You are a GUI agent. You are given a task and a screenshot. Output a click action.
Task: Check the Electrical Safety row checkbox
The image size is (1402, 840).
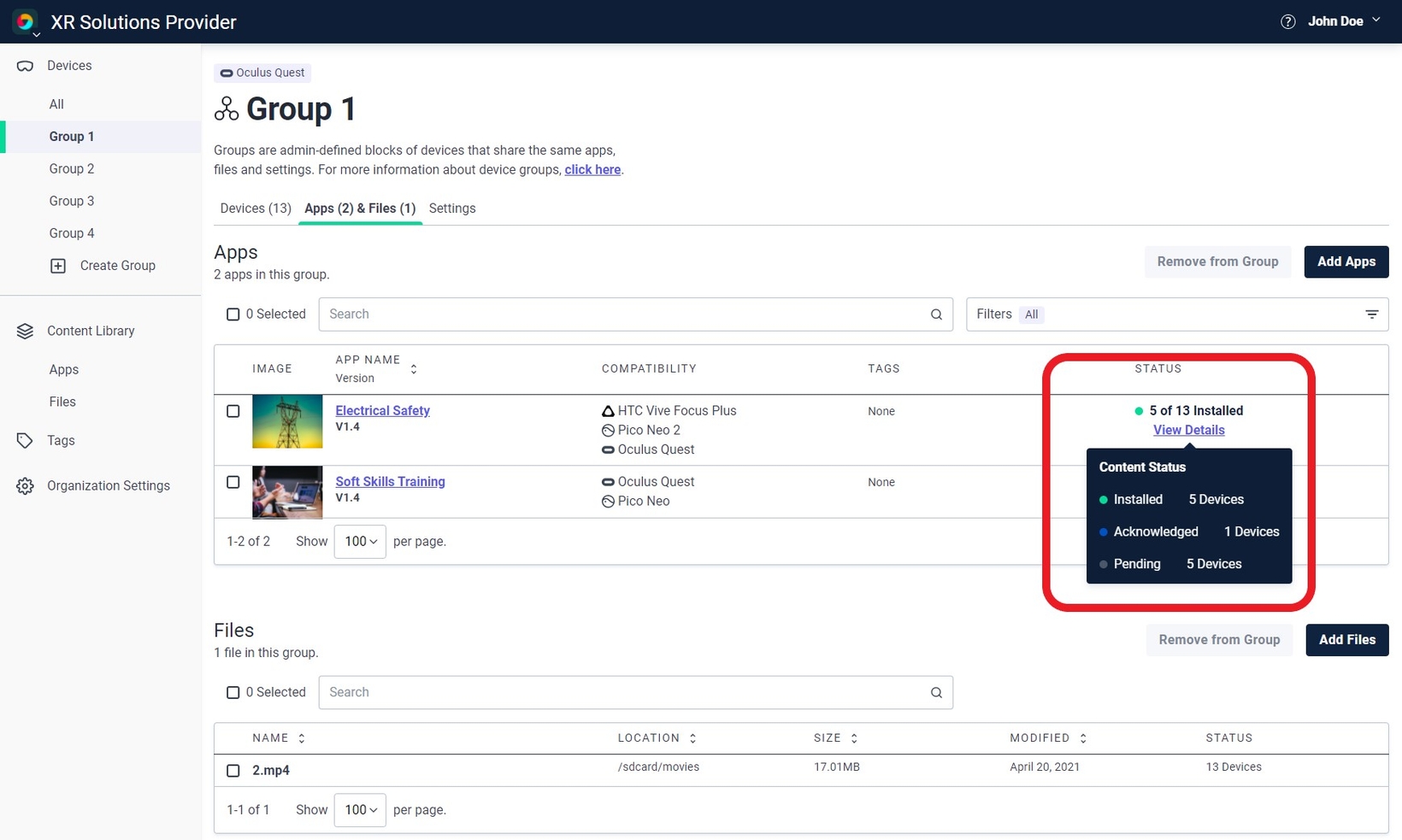coord(233,411)
